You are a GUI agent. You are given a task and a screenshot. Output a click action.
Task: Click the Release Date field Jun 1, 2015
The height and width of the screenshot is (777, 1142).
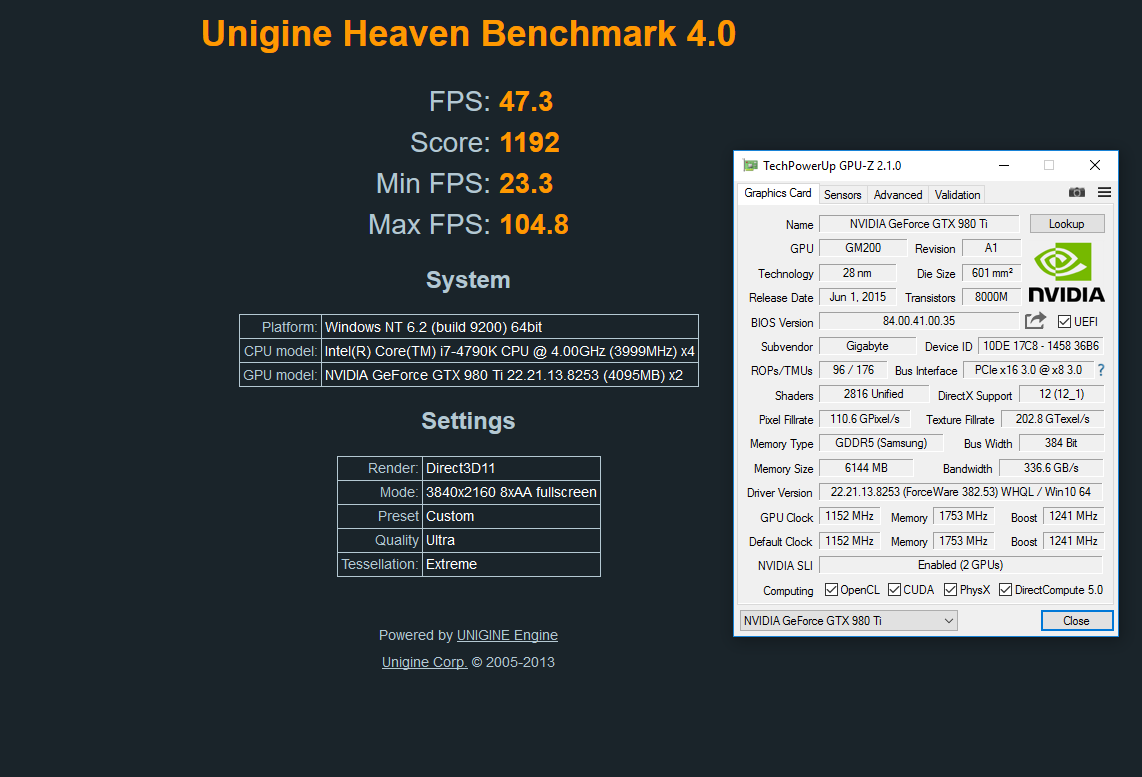(857, 297)
